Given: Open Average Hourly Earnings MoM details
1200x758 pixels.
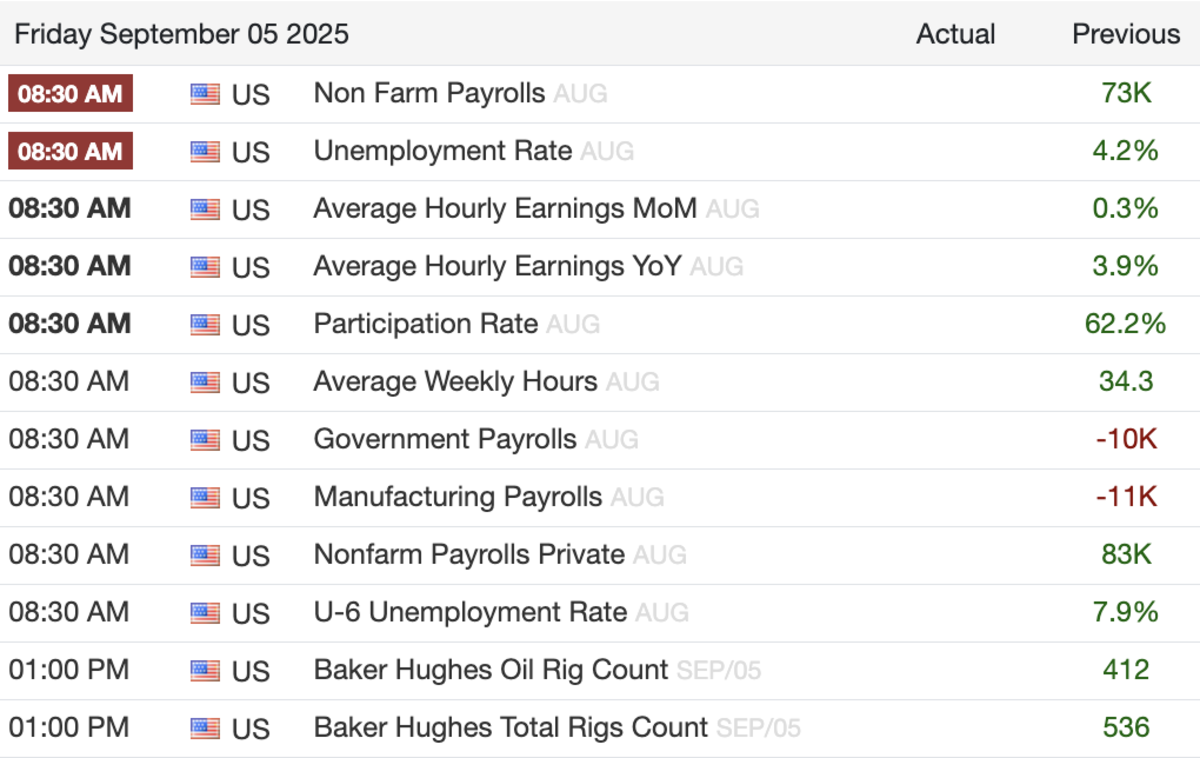Looking at the screenshot, I should coord(505,209).
